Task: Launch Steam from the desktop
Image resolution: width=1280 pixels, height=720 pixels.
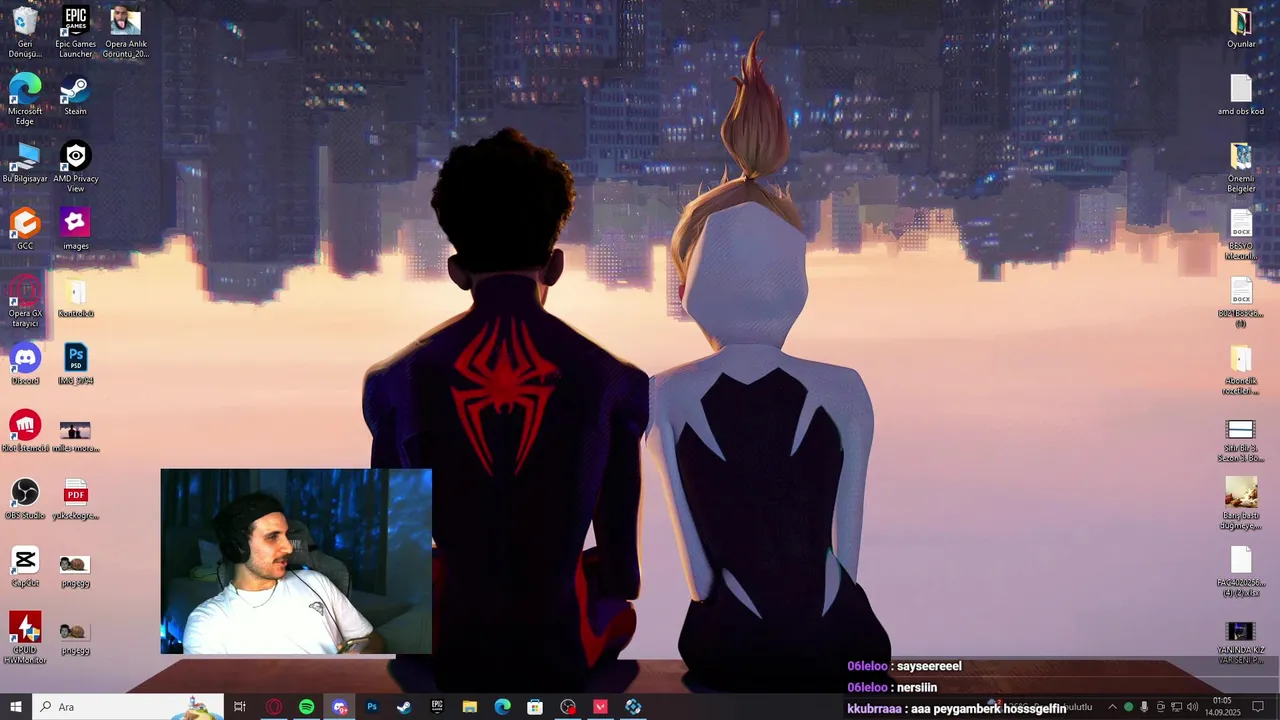Action: (75, 96)
